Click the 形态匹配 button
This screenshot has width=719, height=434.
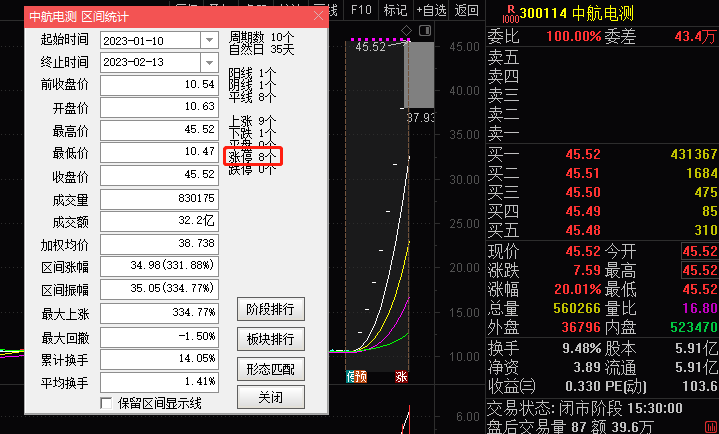click(x=271, y=369)
